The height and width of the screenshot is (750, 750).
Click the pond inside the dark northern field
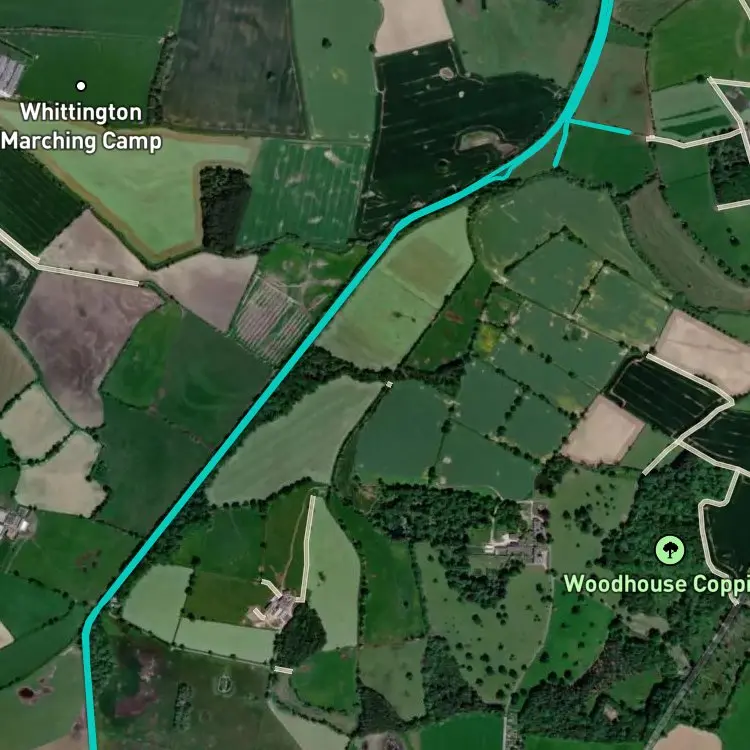point(480,141)
